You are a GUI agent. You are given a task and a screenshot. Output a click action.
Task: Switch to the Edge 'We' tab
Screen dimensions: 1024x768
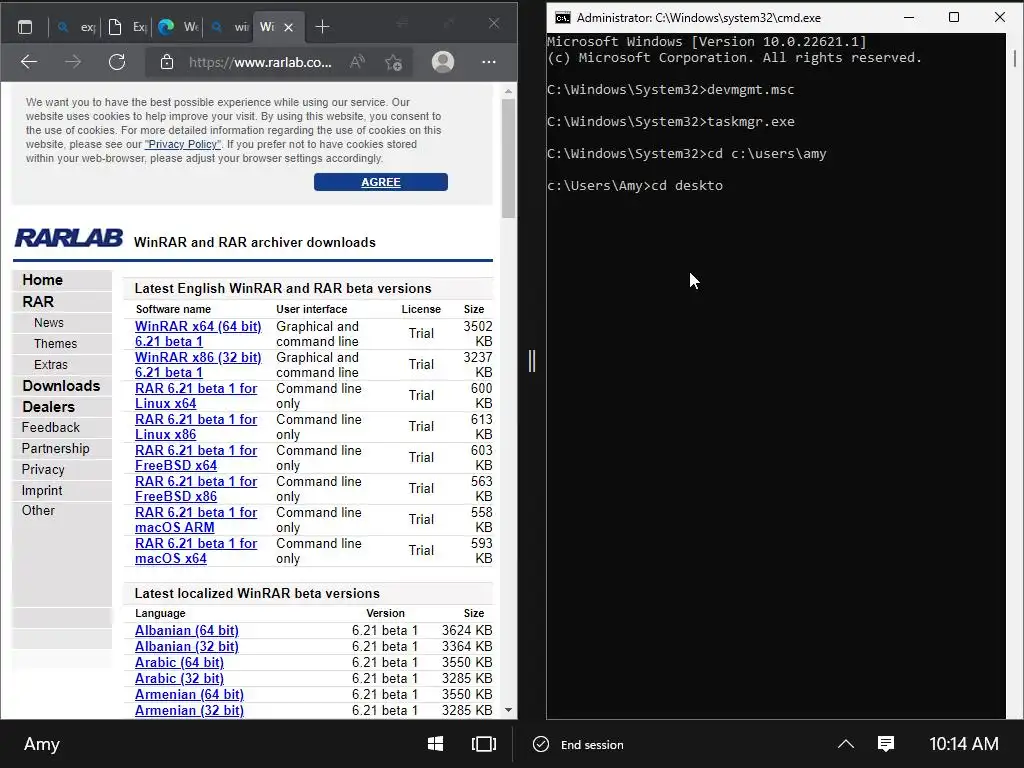(x=178, y=27)
